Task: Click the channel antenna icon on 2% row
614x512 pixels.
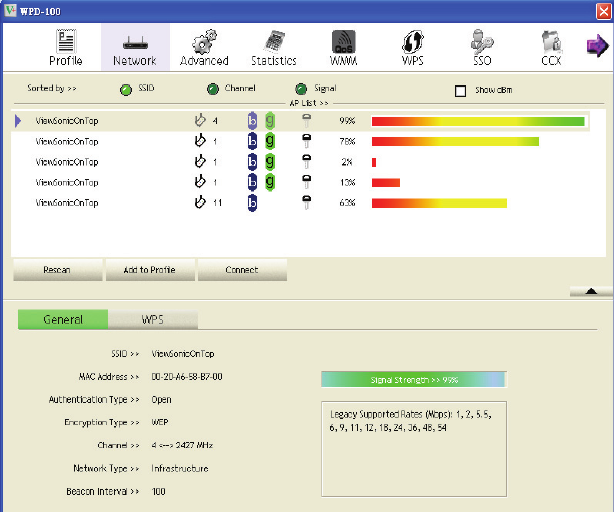Action: pos(200,161)
